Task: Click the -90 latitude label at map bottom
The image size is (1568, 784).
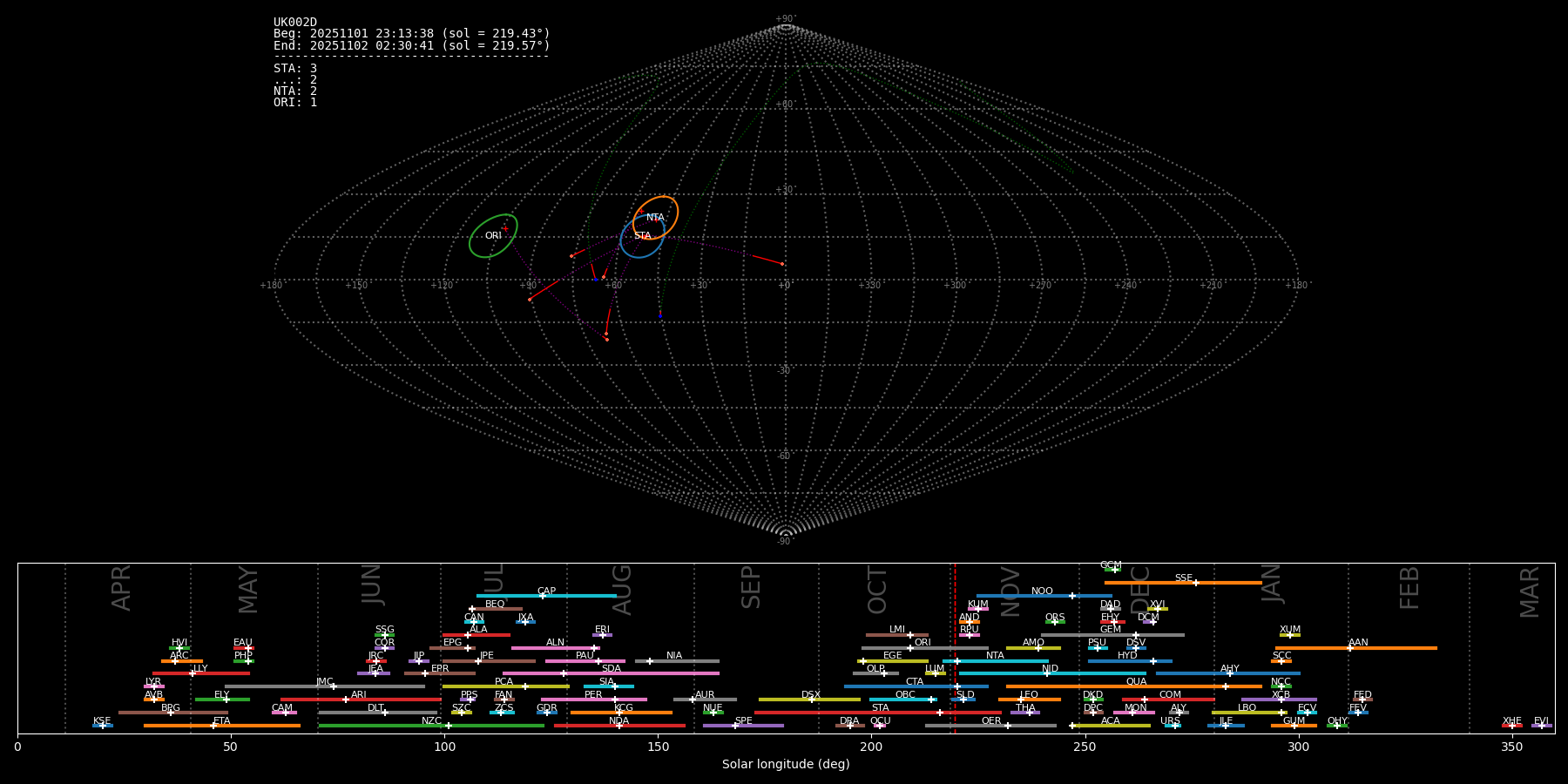Action: pos(785,542)
